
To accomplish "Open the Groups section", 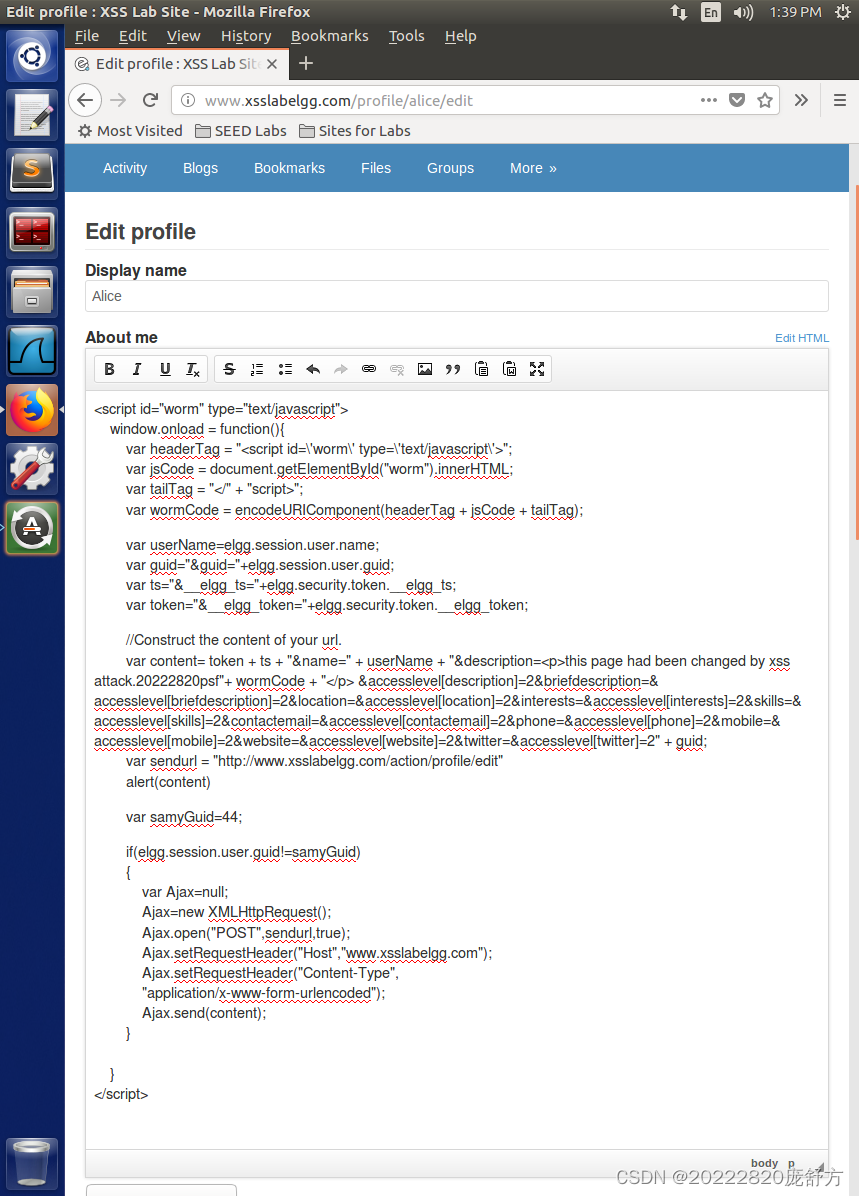I will pyautogui.click(x=450, y=168).
